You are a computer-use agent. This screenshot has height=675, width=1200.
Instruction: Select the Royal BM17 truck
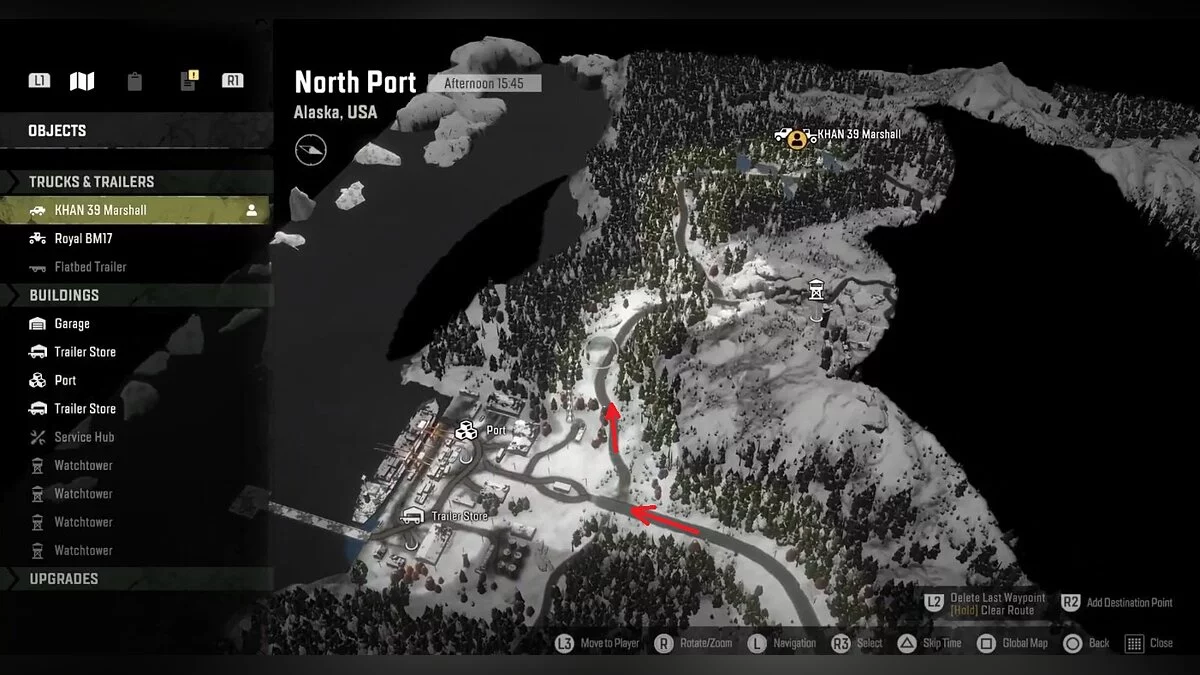(x=135, y=239)
